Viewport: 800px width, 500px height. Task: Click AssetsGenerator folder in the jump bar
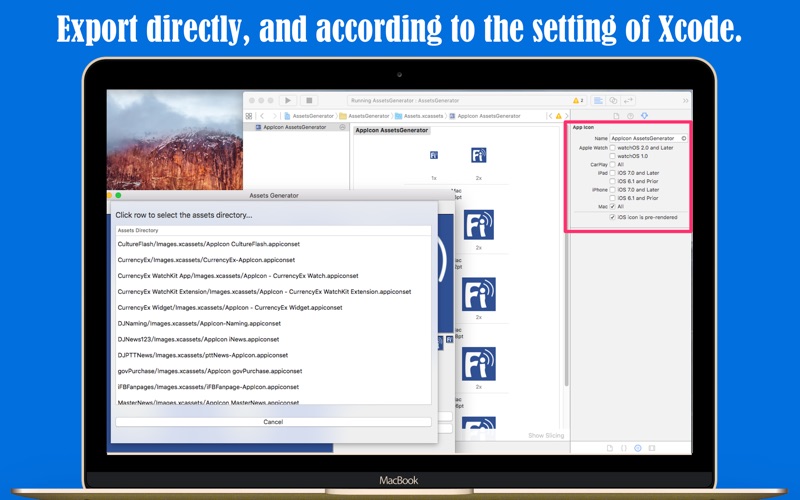coord(364,116)
